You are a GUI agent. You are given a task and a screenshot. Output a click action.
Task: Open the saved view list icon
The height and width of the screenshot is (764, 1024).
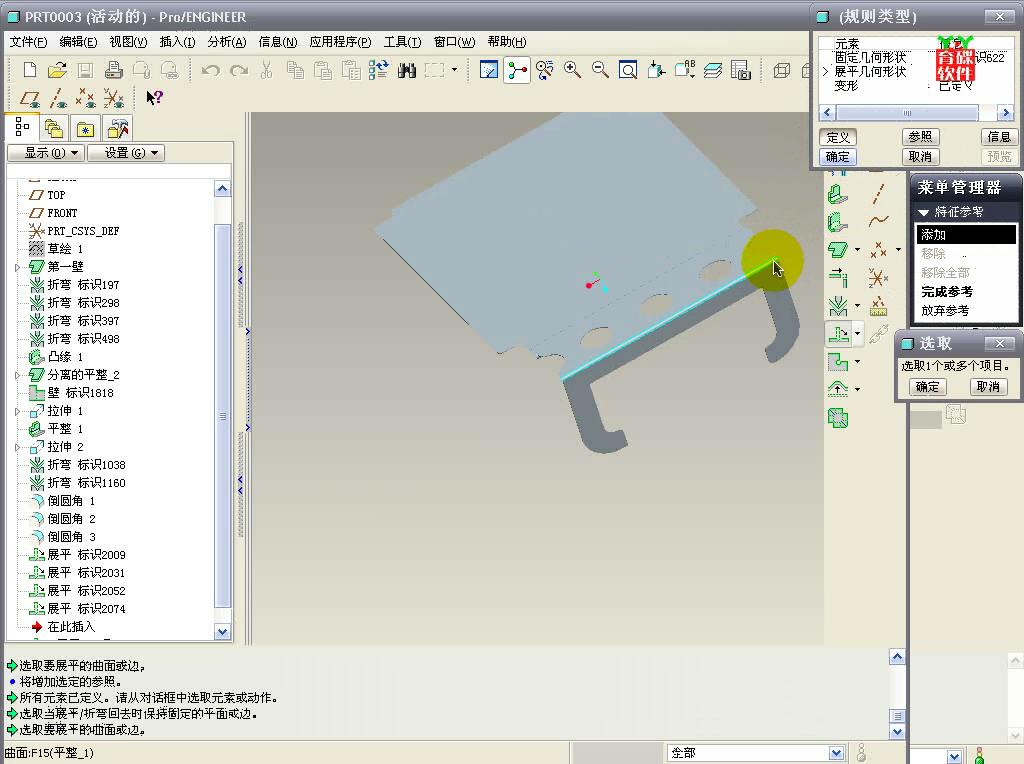[x=684, y=70]
